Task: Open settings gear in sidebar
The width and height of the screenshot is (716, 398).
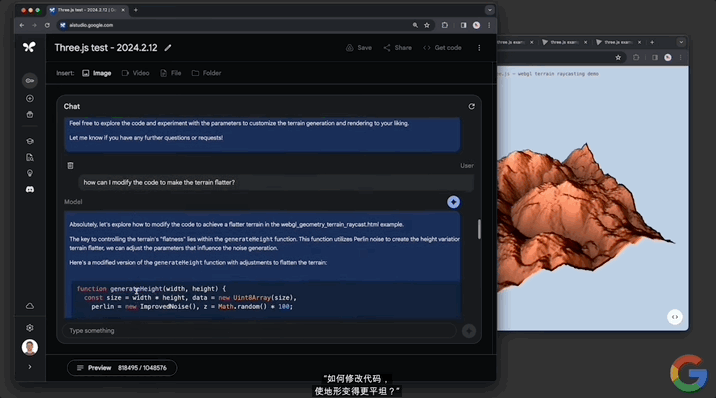Action: point(30,328)
